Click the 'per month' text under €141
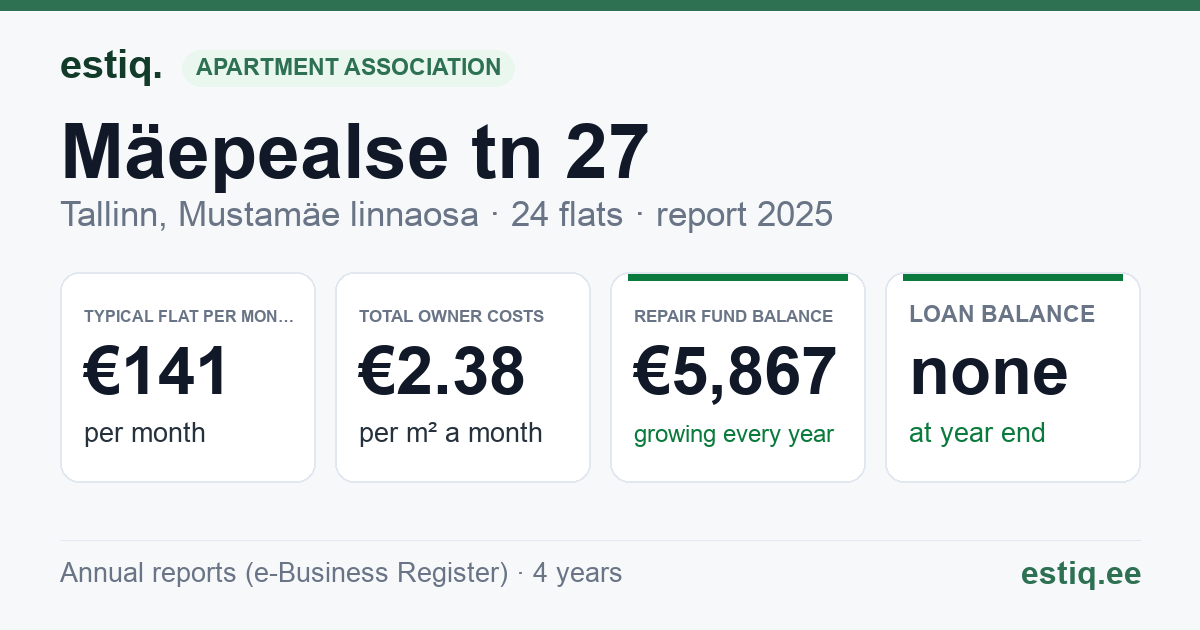The width and height of the screenshot is (1200, 630). coord(144,433)
